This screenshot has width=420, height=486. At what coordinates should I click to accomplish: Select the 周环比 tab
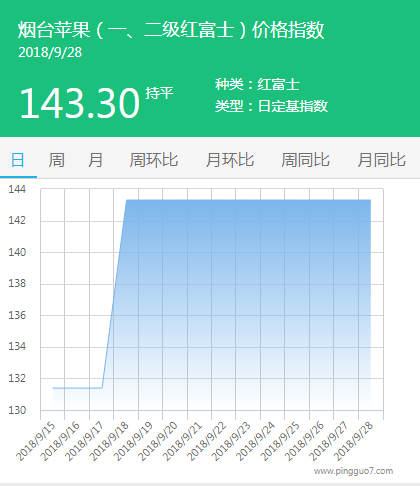point(154,160)
